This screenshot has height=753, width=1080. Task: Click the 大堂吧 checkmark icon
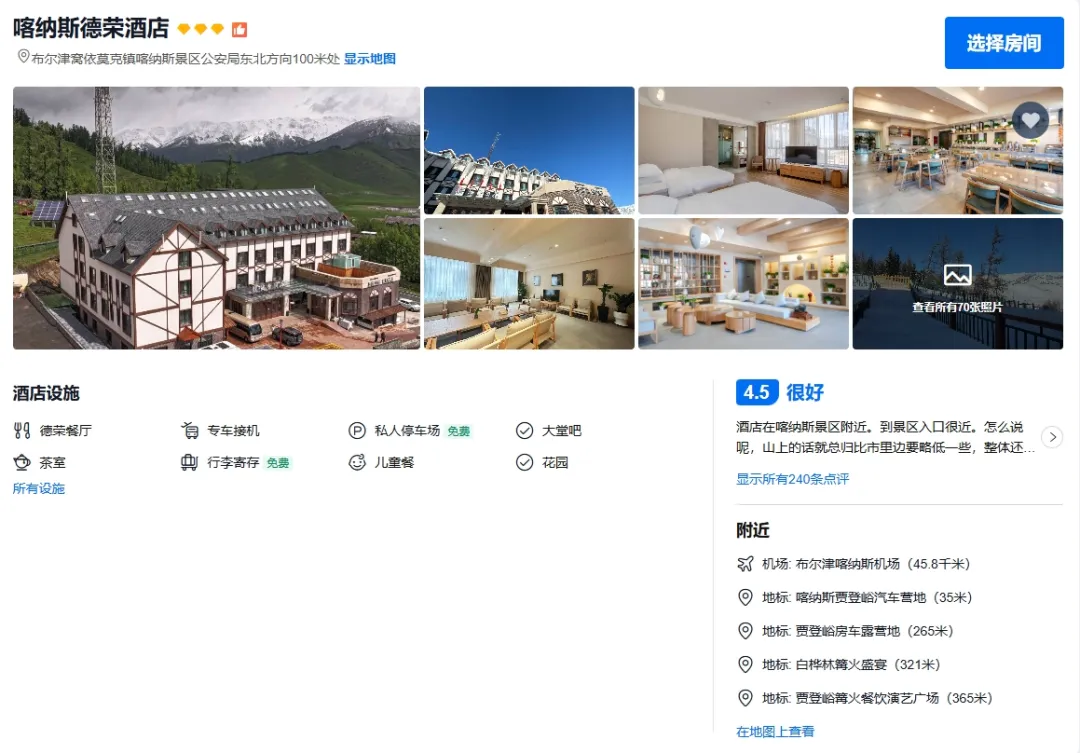524,431
